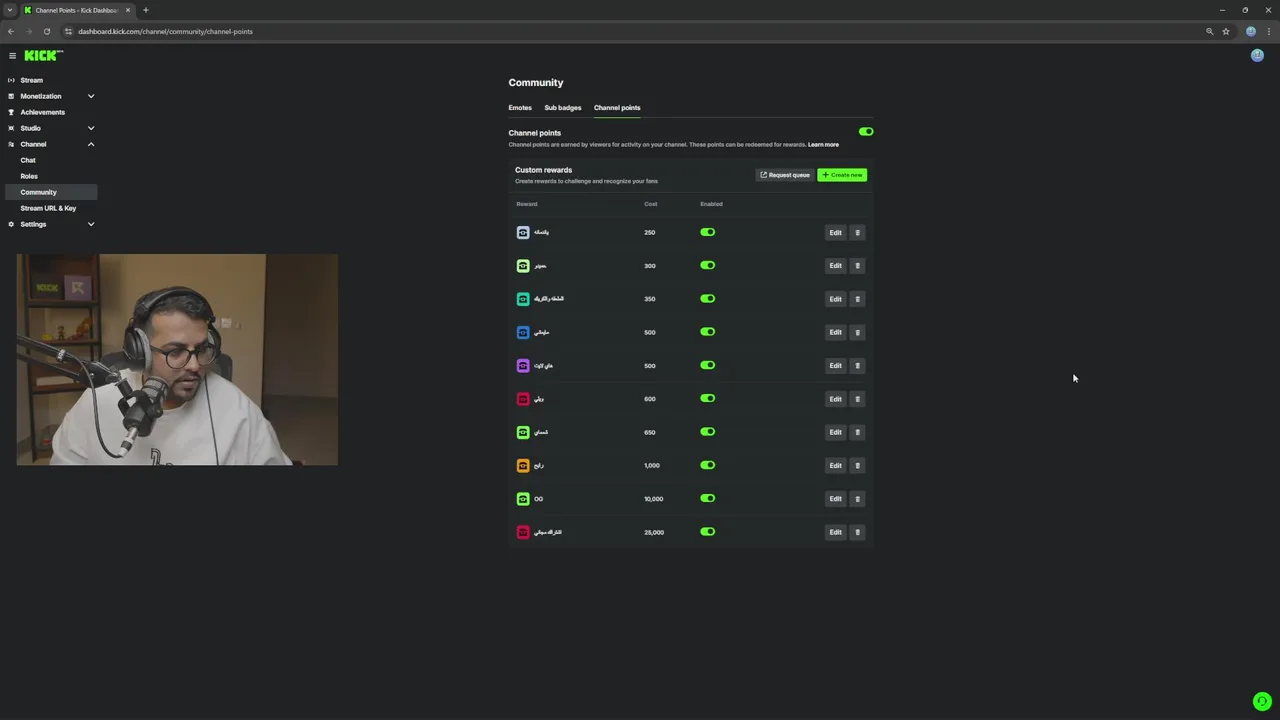Open Roles in the sidebar
The image size is (1280, 720).
(29, 176)
